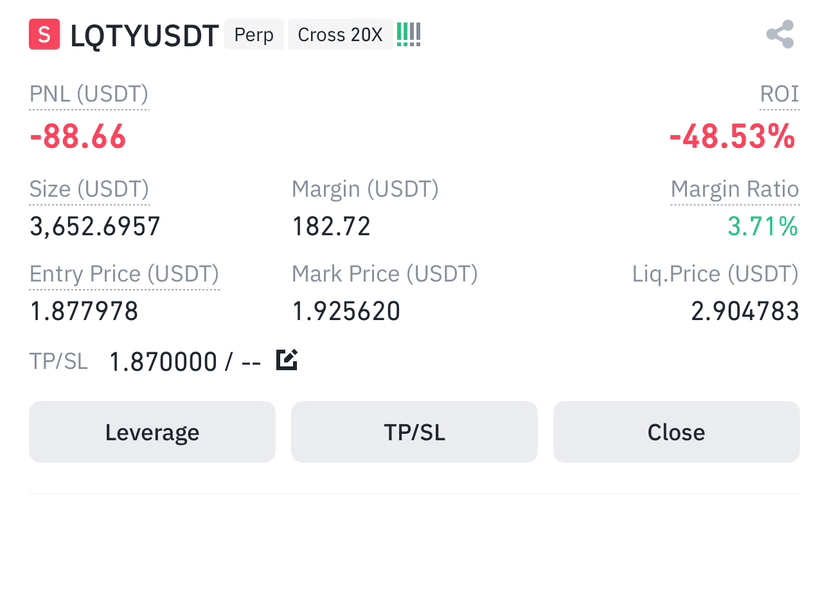Image resolution: width=829 pixels, height=599 pixels.
Task: Click the 3.71% margin ratio value
Action: (x=763, y=226)
